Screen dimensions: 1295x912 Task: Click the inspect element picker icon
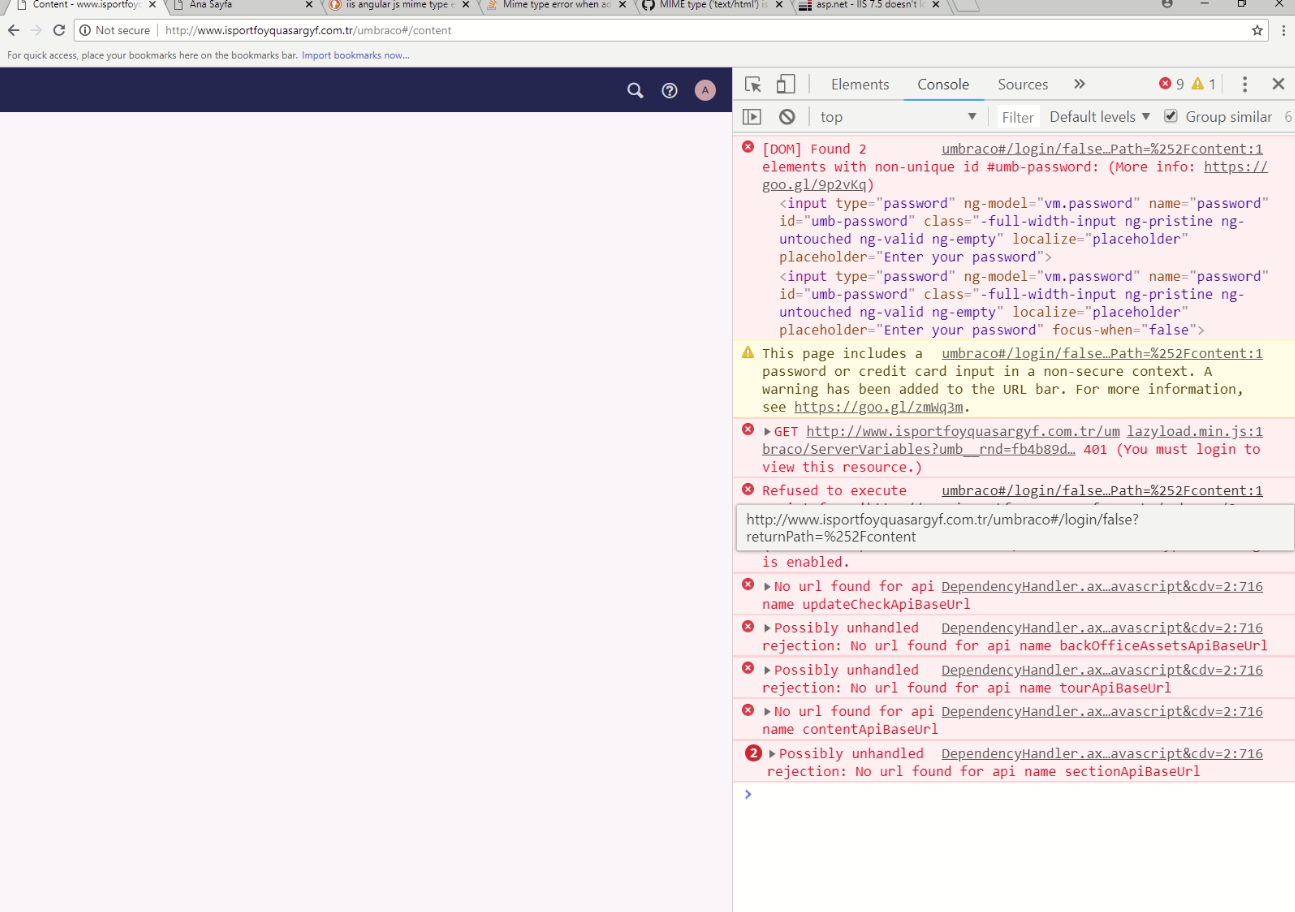pos(753,84)
